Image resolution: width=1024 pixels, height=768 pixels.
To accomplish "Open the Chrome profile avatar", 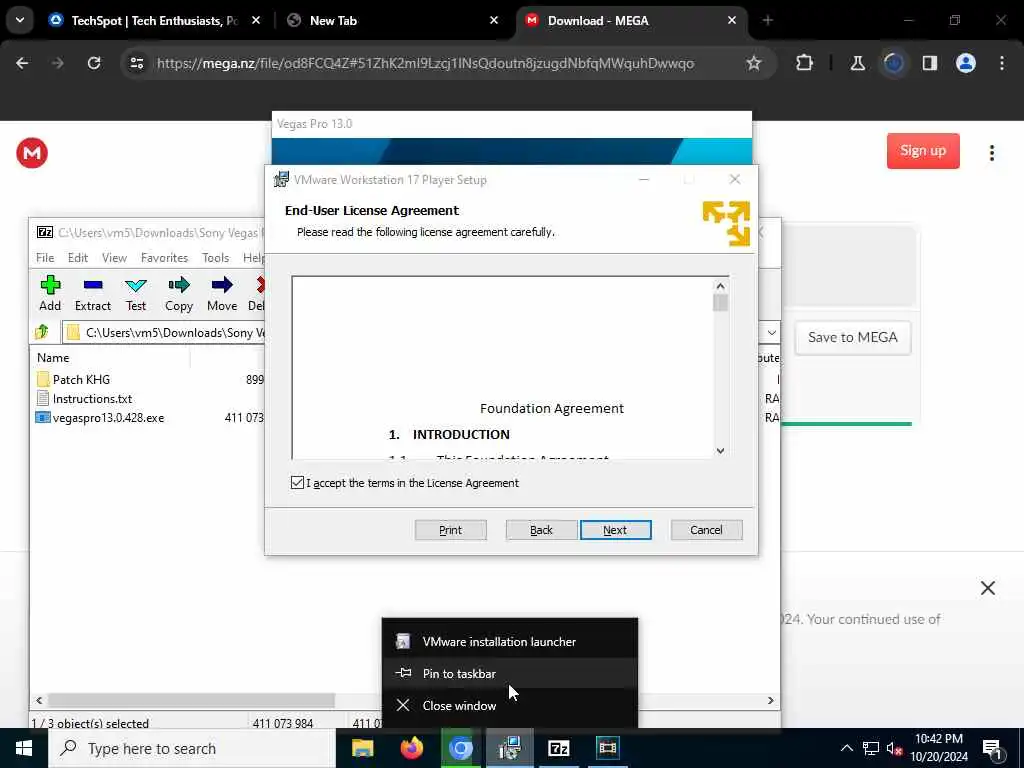I will [x=966, y=63].
